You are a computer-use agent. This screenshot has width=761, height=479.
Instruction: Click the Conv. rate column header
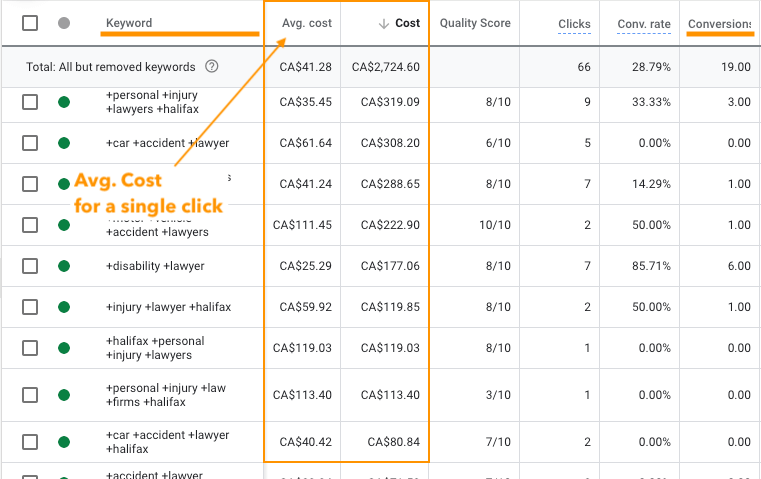tap(644, 24)
